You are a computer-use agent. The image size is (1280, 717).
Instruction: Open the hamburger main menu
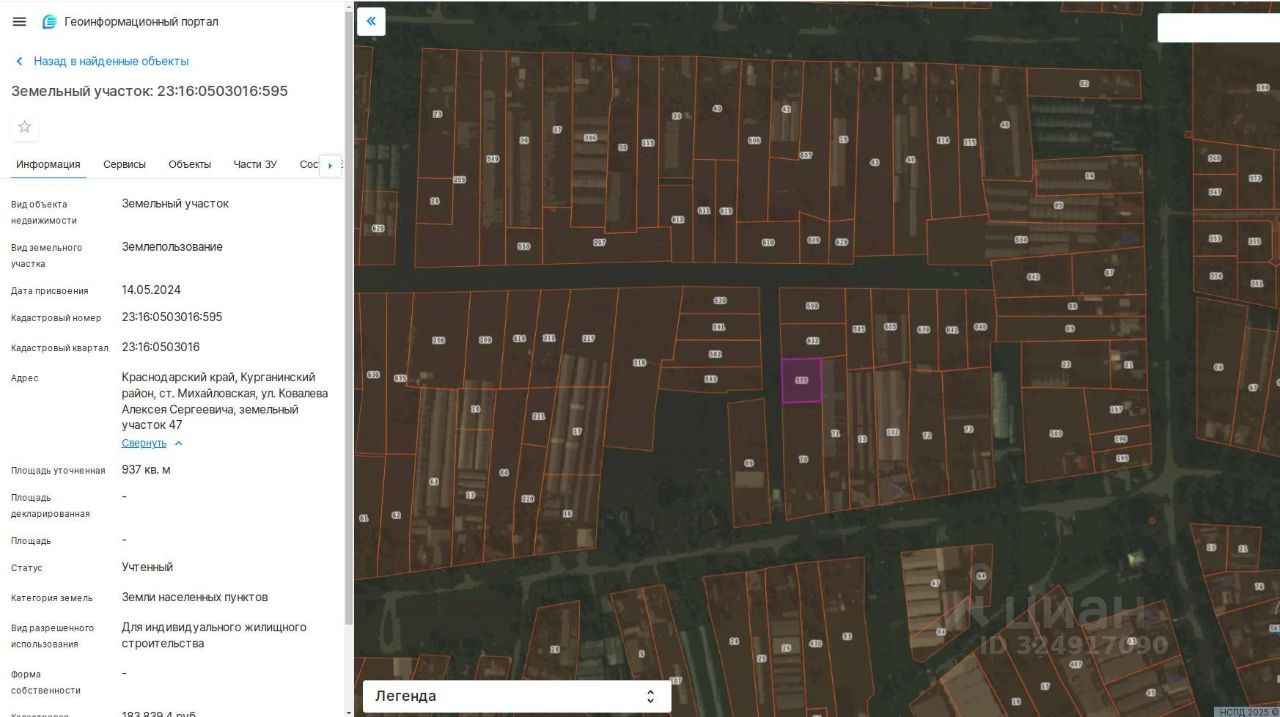click(19, 21)
